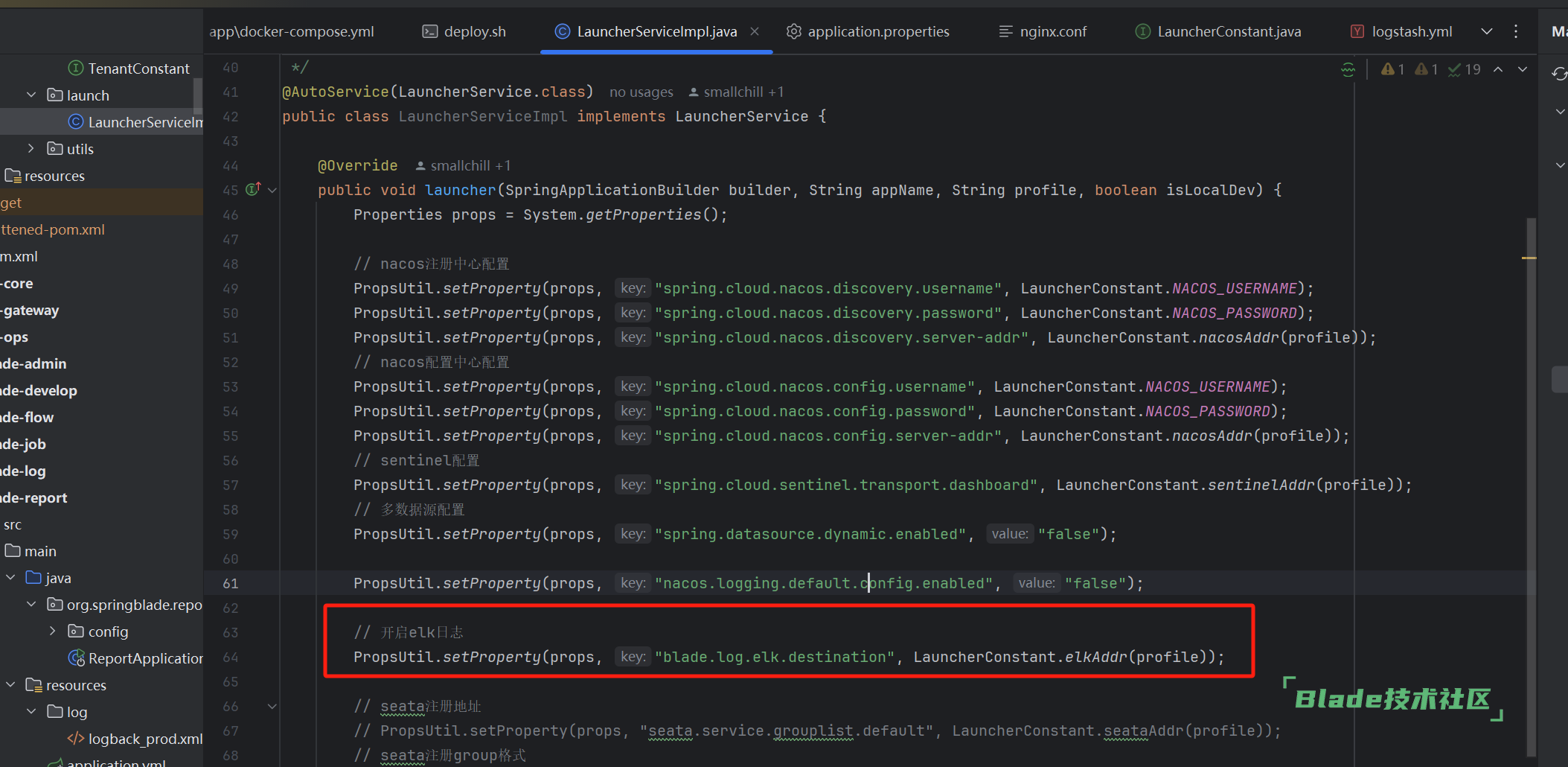This screenshot has width=1568, height=767.
Task: Select 'ttened-pom.xml' in project tree
Action: point(101,229)
